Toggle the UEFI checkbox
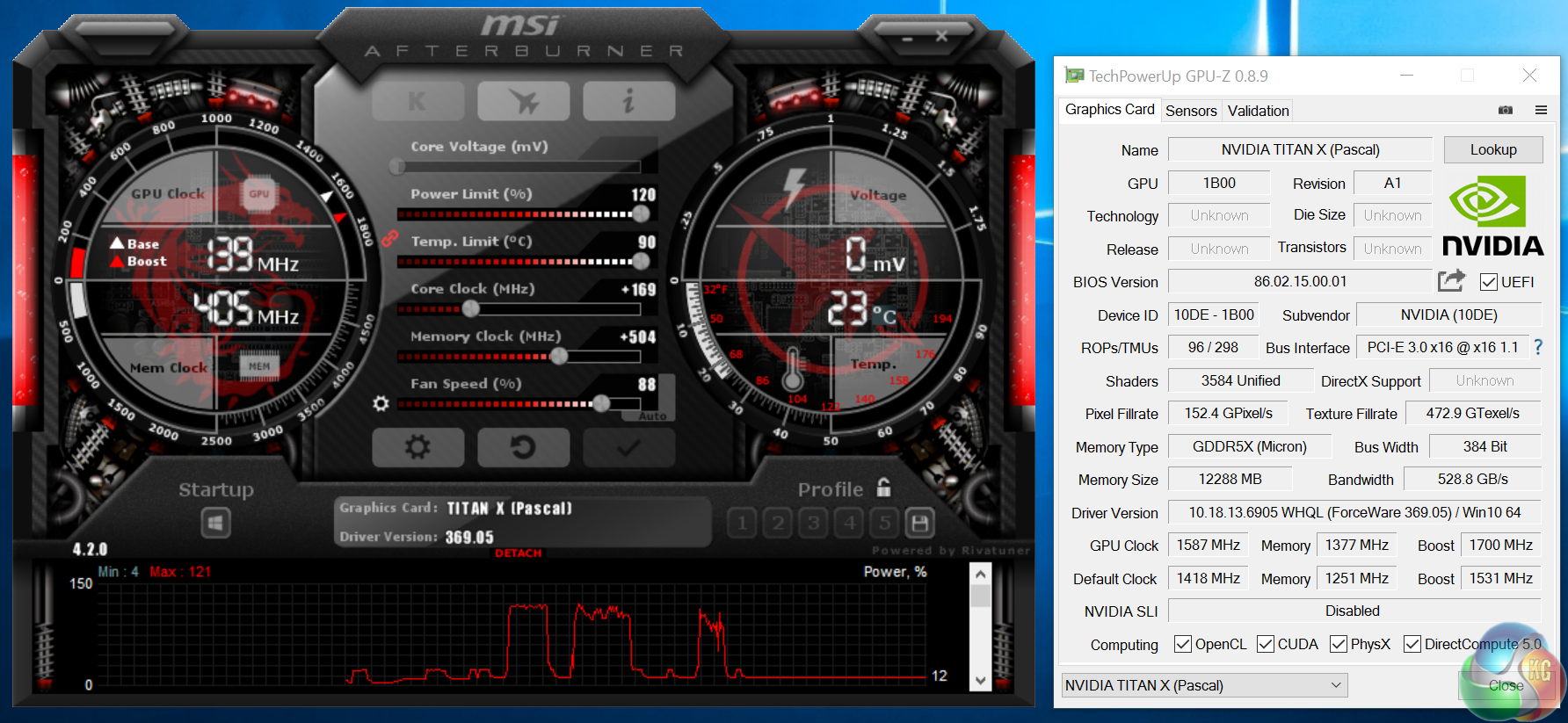The width and height of the screenshot is (1568, 723). (1489, 282)
